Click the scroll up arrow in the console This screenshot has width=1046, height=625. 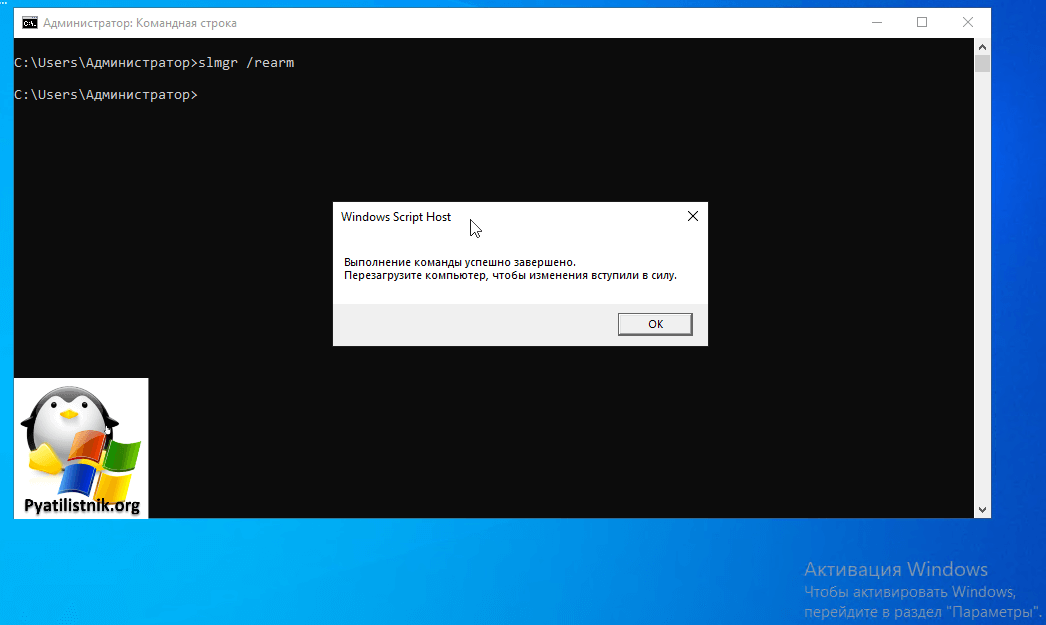[x=982, y=47]
